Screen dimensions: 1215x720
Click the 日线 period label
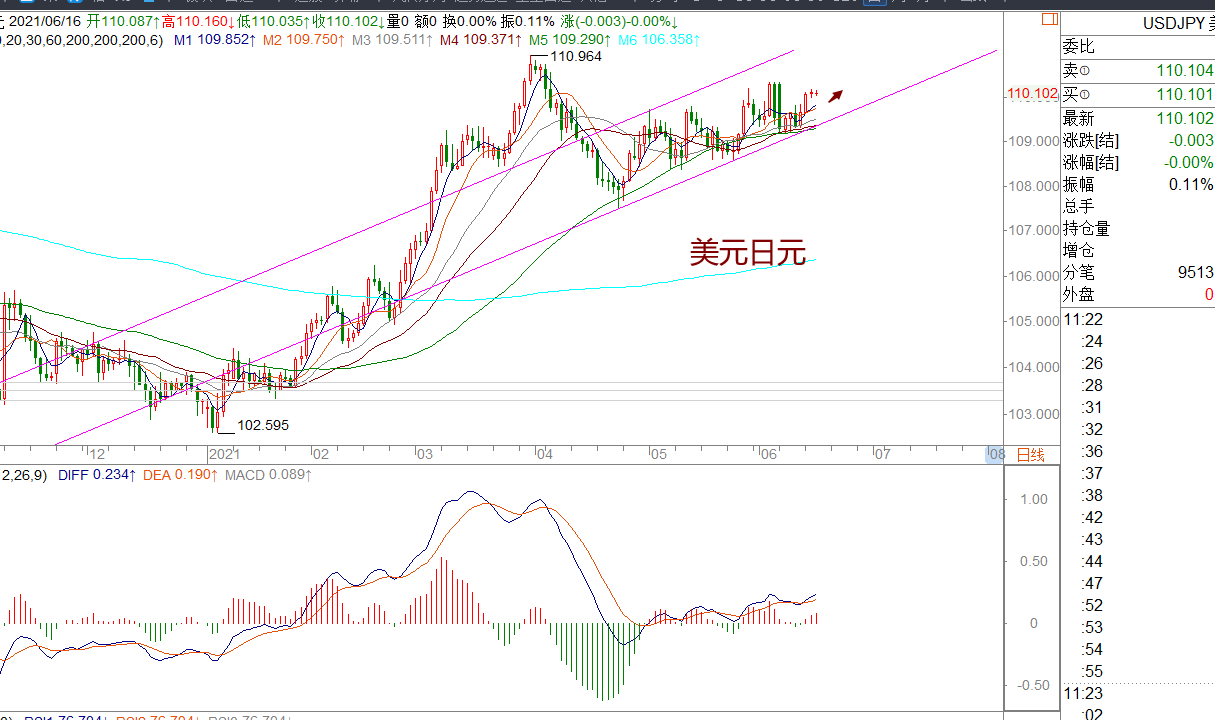coord(1030,455)
